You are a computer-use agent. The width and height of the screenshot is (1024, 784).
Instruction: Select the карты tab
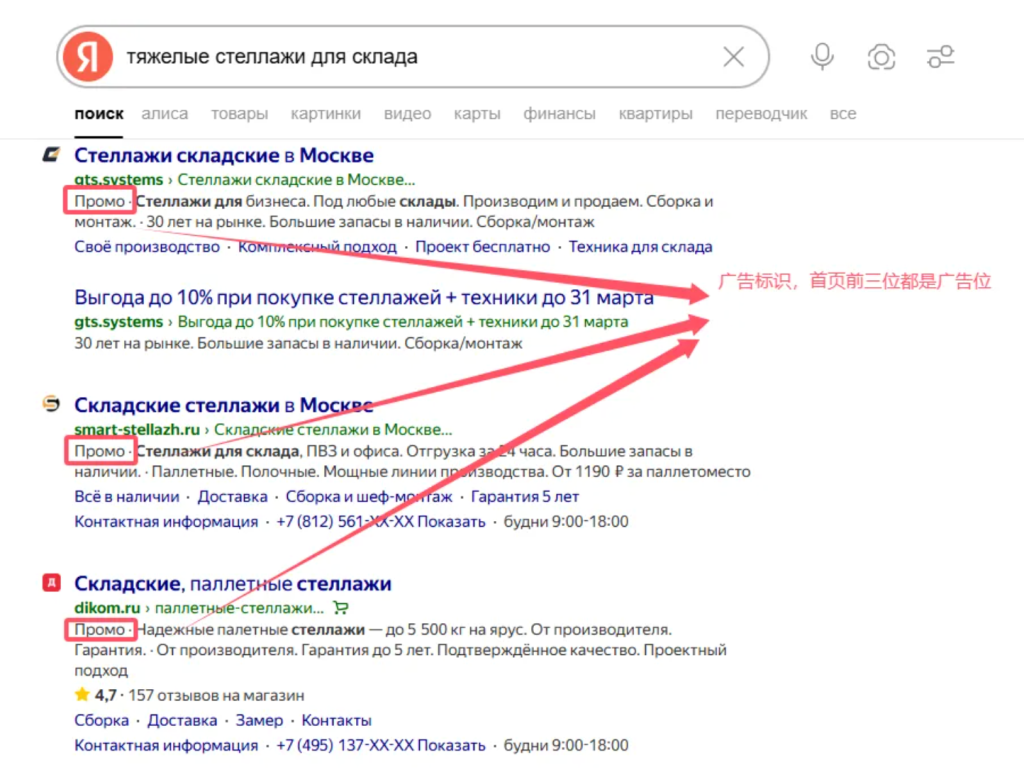pos(477,114)
